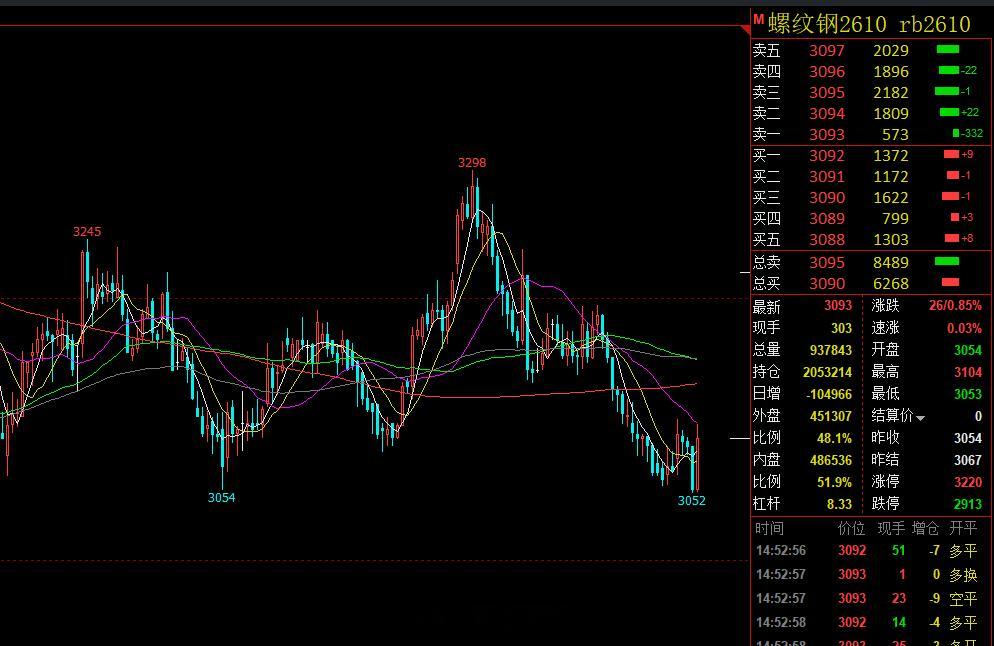Click the 开平 column header
Screen dimensions: 994x646
963,528
